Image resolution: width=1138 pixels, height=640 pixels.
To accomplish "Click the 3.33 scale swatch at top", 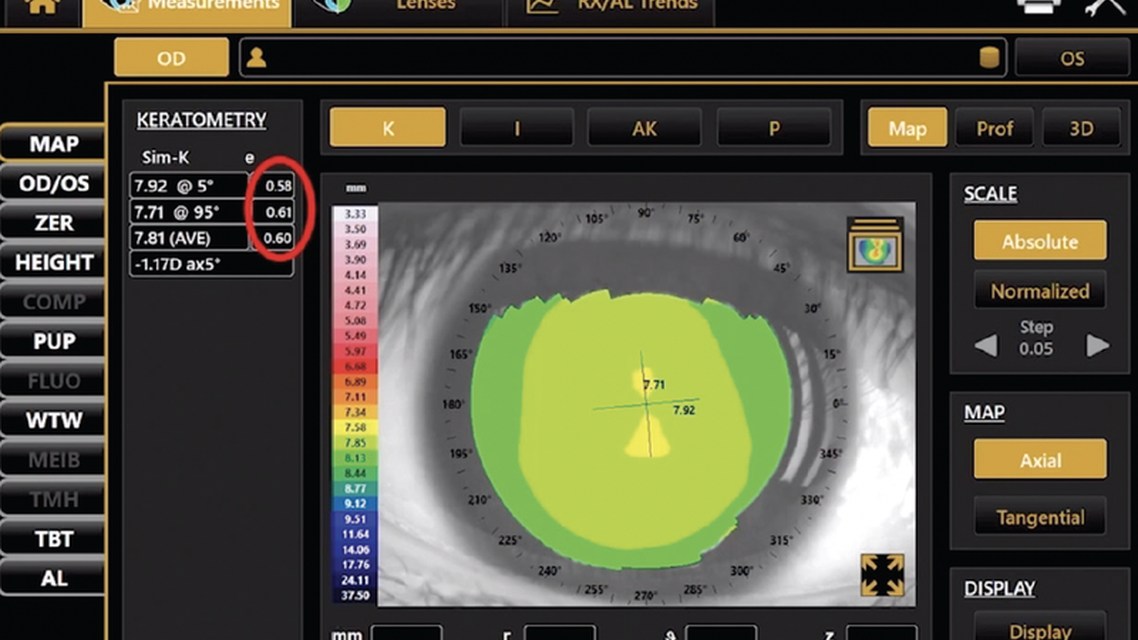I will tap(355, 213).
